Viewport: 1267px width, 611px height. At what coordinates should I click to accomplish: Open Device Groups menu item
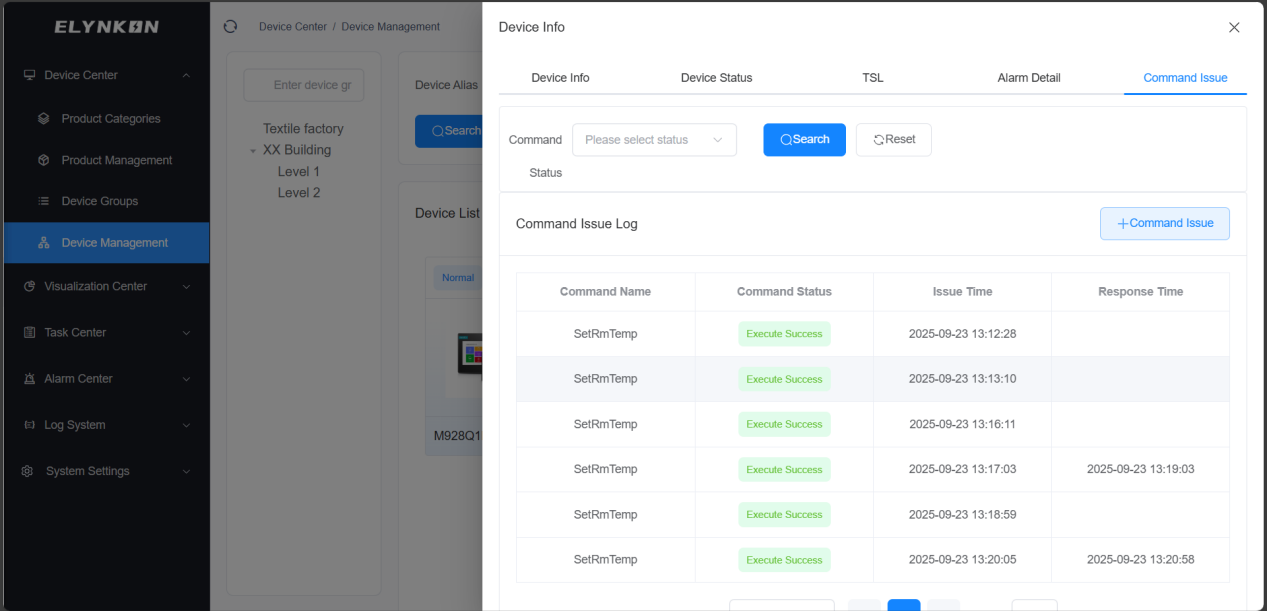click(105, 201)
